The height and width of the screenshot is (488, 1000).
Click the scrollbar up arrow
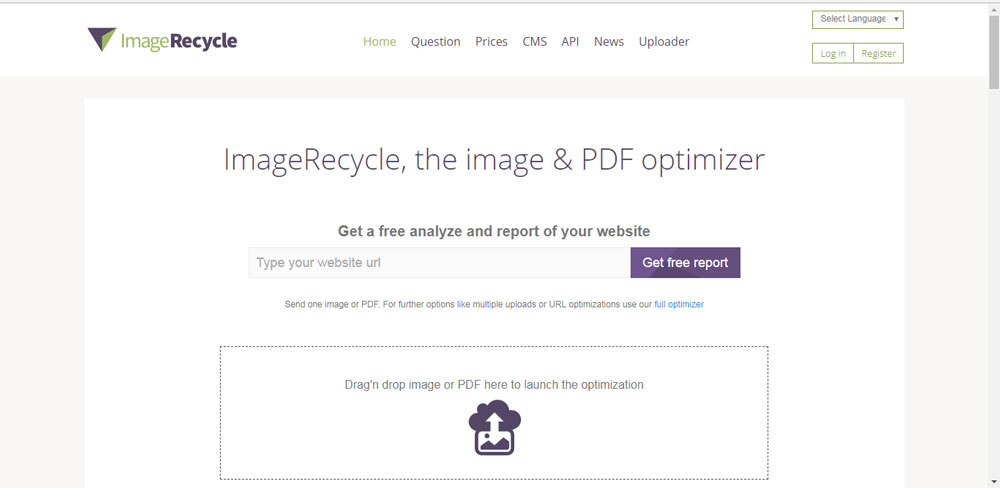coord(994,8)
